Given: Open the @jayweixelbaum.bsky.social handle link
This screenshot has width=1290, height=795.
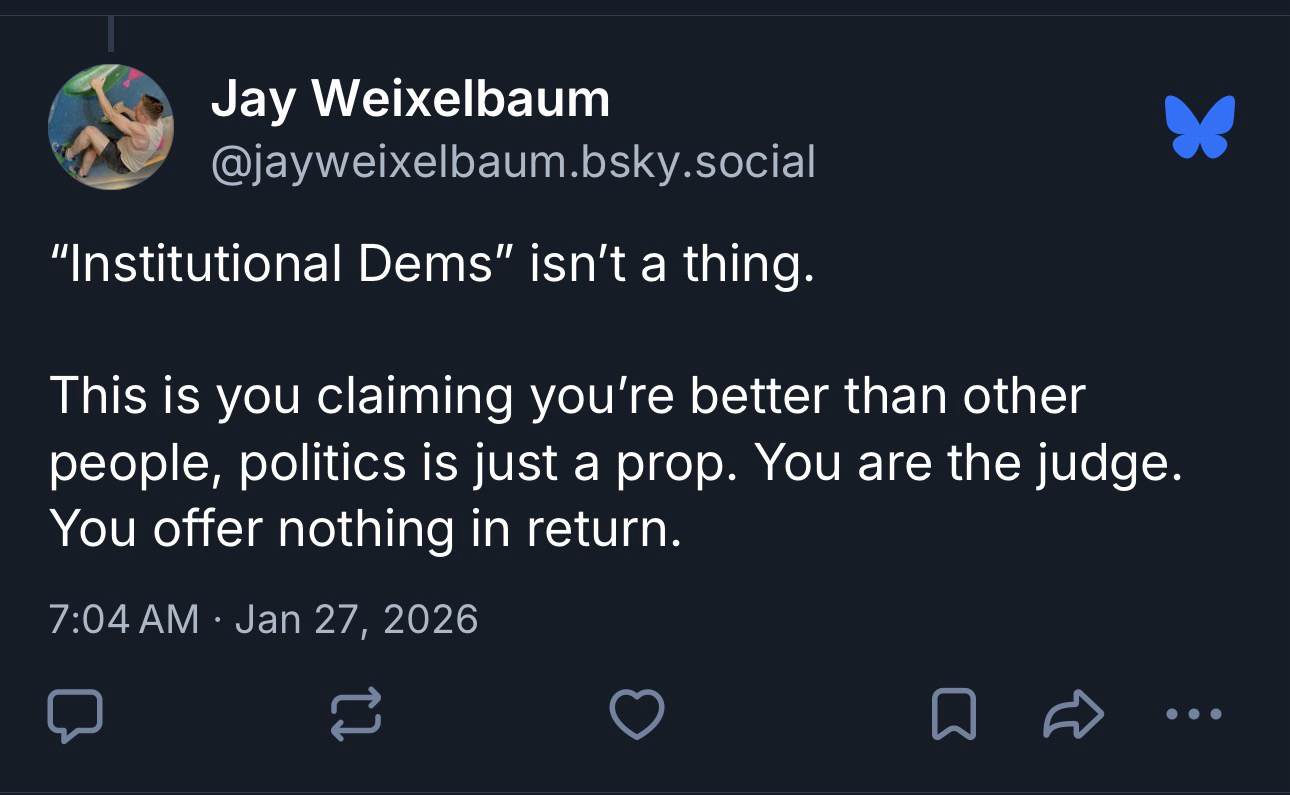Looking at the screenshot, I should (513, 161).
